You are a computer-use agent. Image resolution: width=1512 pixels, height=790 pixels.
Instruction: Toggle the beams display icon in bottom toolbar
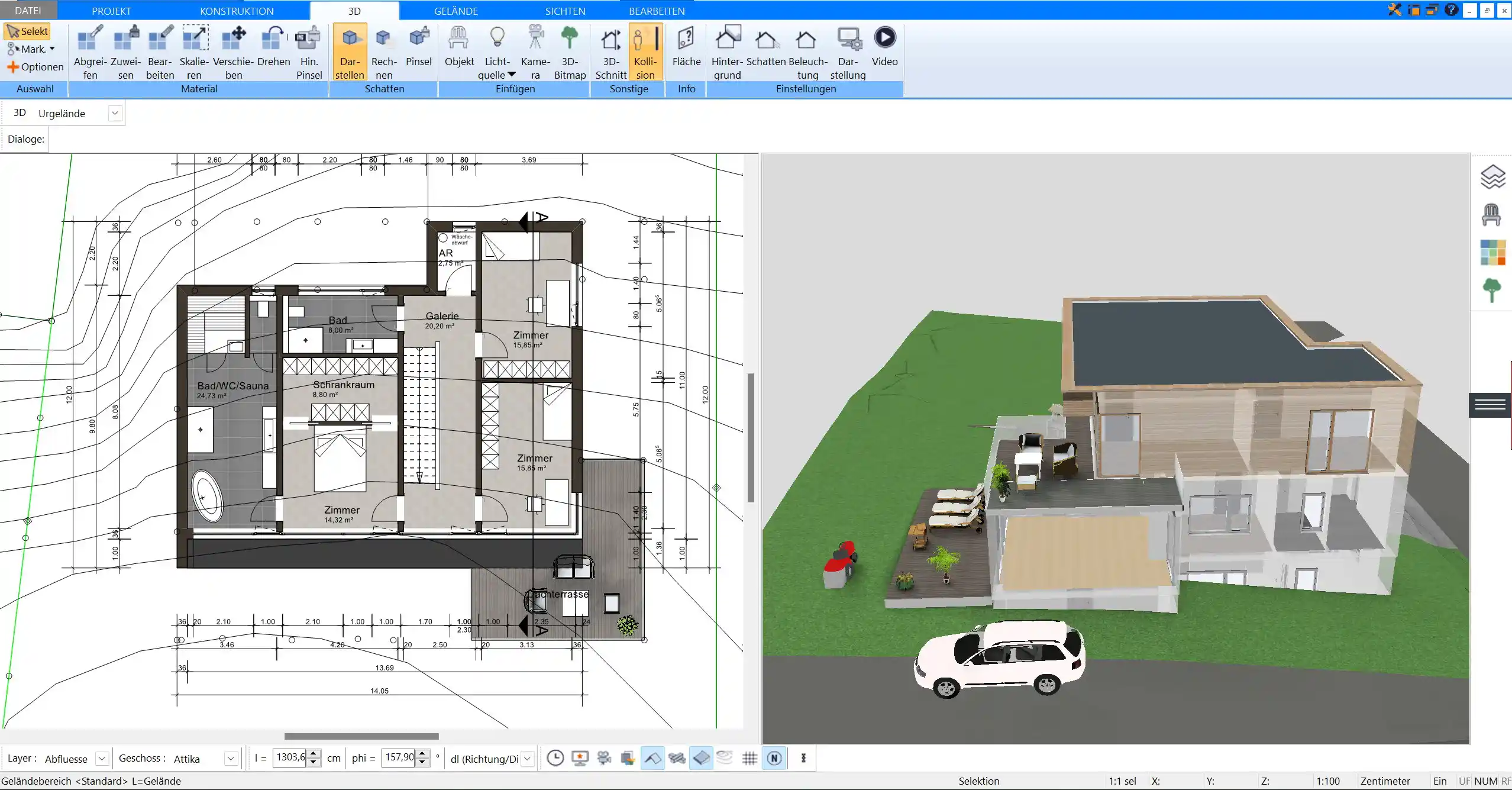pos(677,758)
